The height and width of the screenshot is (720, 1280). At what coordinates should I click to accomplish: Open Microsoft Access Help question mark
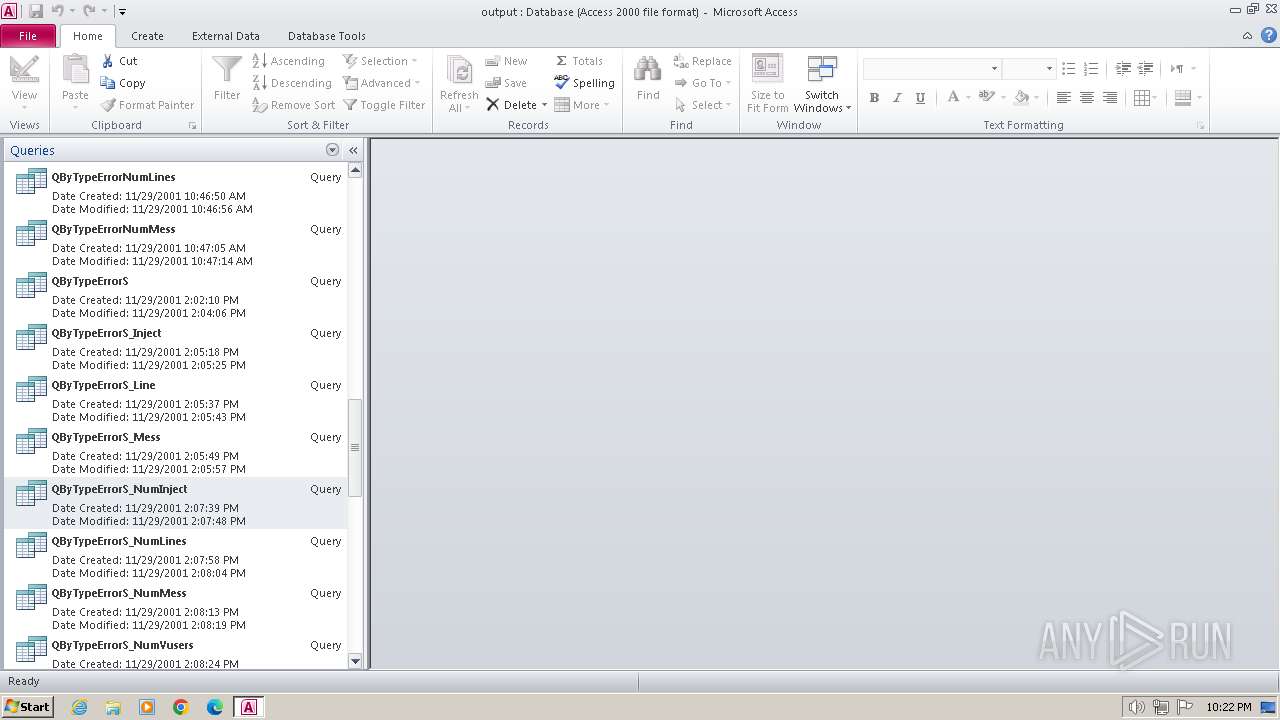coord(1269,36)
